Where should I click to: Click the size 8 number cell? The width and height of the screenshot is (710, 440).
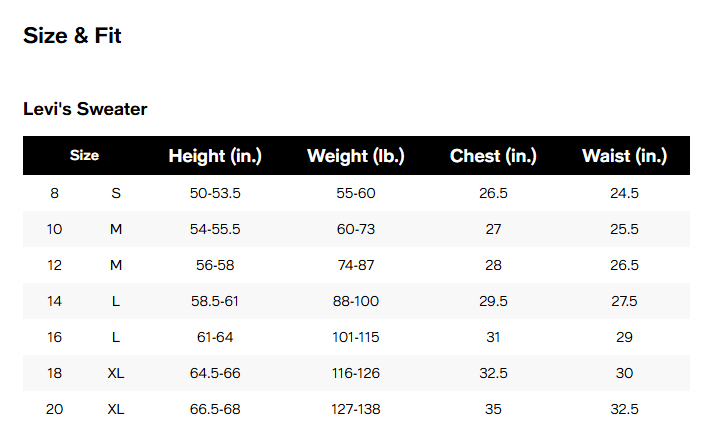[x=54, y=193]
